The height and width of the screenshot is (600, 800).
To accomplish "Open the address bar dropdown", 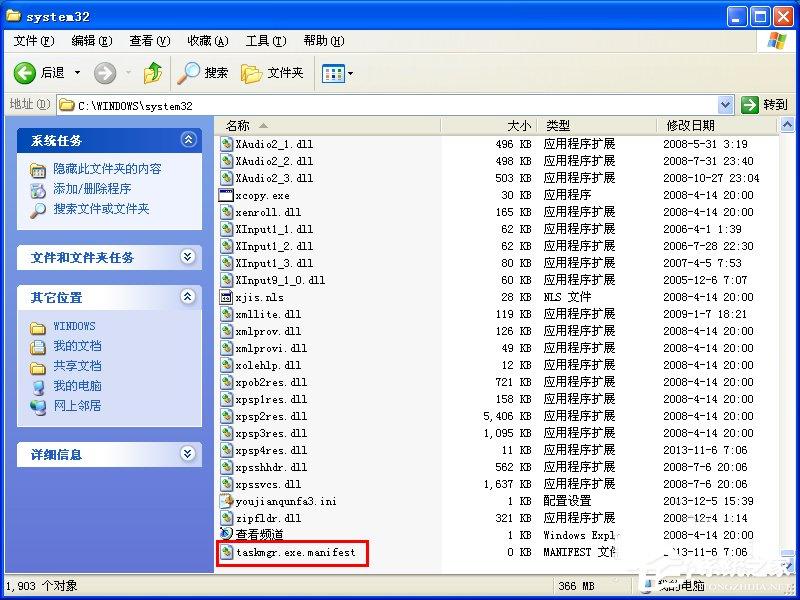I will tap(727, 104).
